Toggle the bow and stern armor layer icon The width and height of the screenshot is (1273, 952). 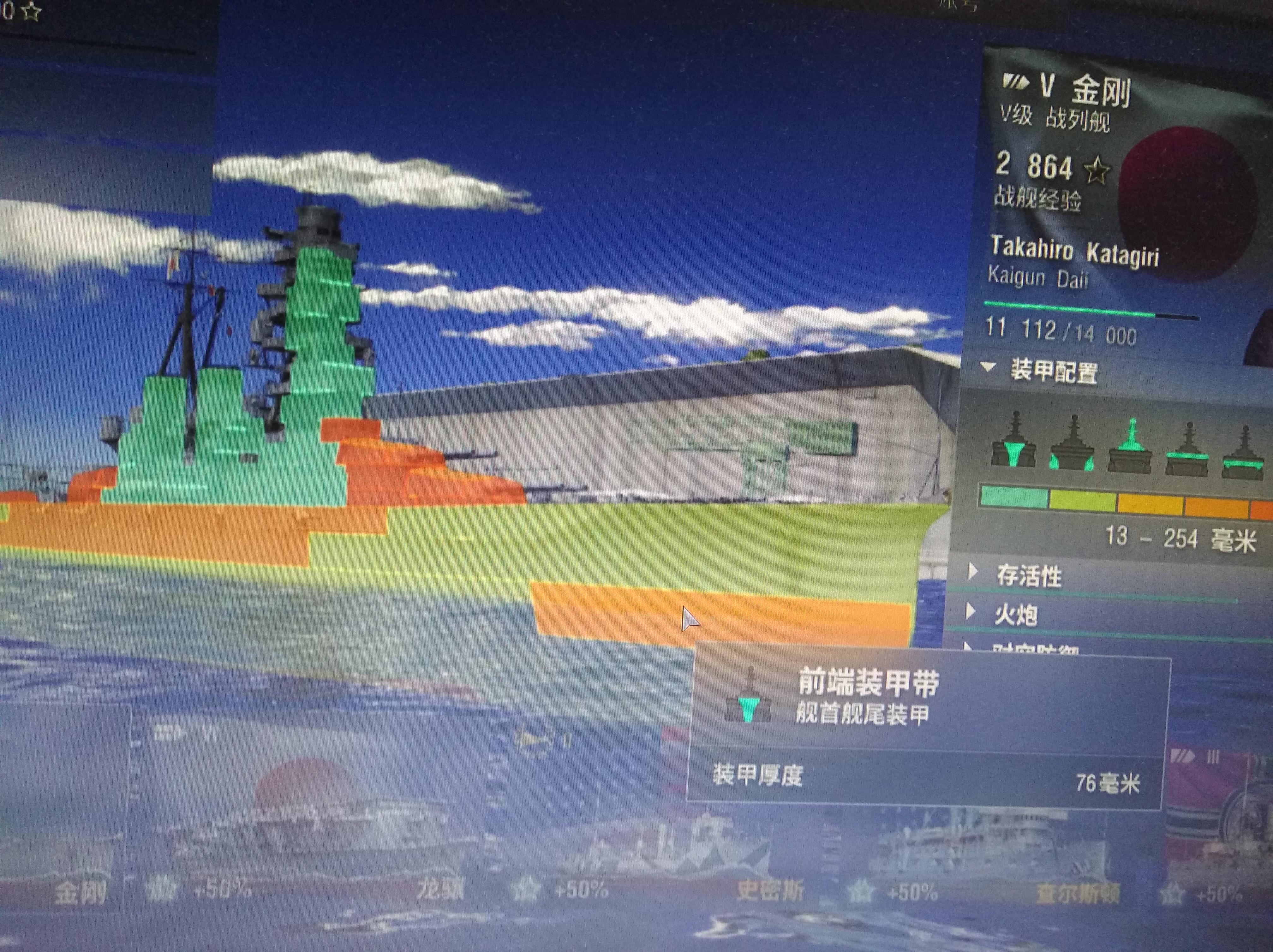(1013, 439)
